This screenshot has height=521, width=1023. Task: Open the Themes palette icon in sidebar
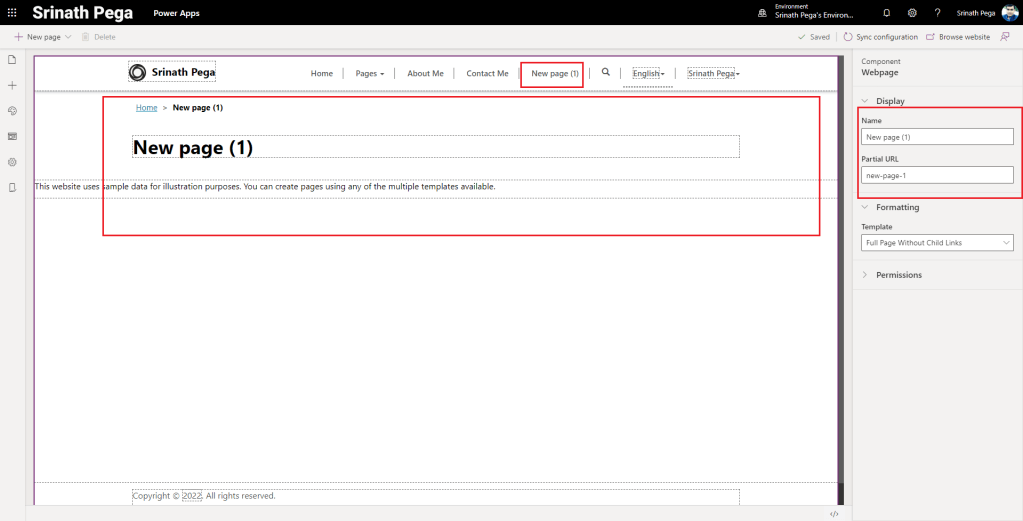pyautogui.click(x=12, y=111)
